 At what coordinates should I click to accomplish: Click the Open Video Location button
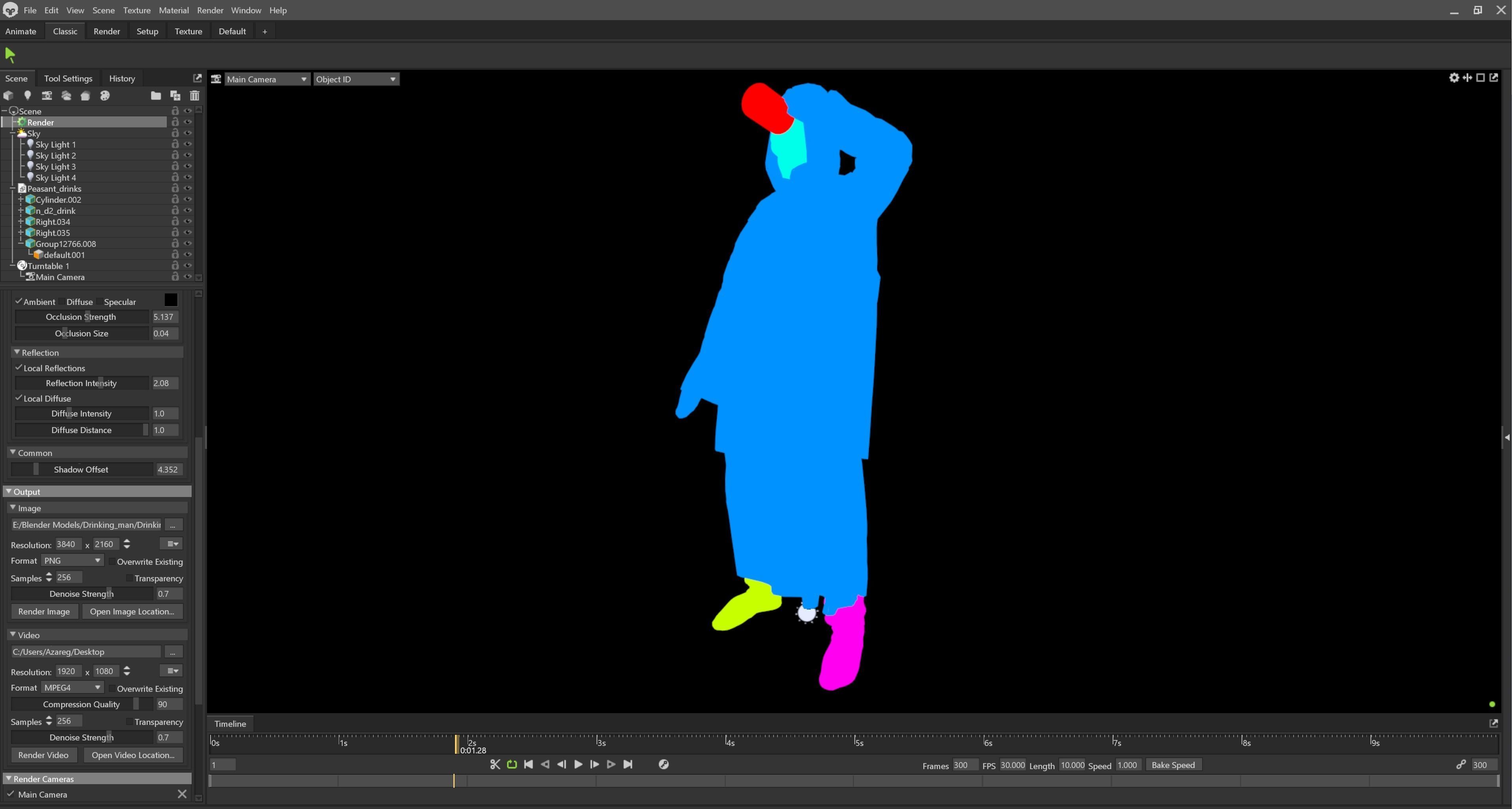pos(132,755)
